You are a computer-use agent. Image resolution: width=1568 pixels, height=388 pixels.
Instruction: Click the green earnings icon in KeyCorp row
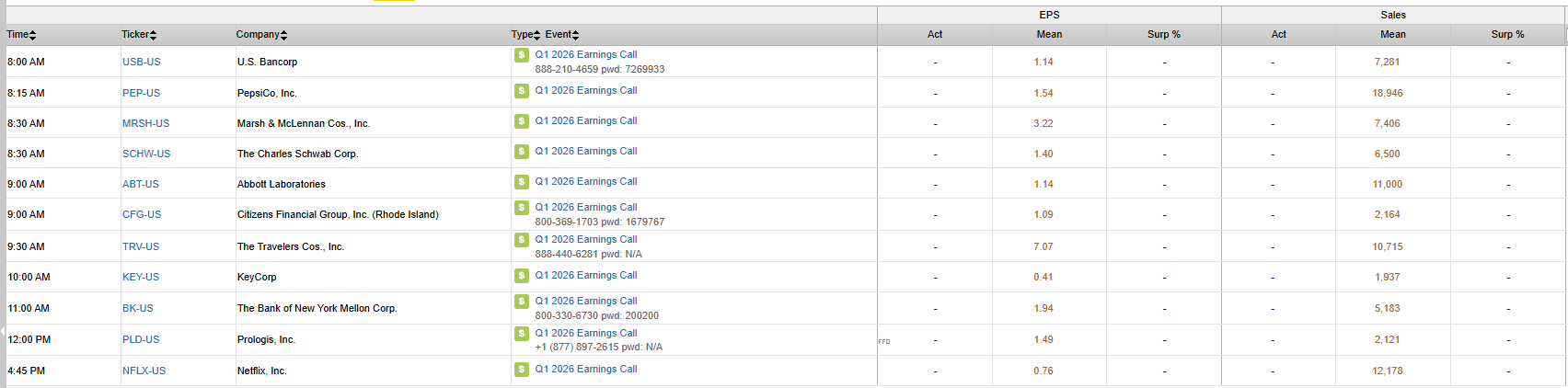[522, 276]
